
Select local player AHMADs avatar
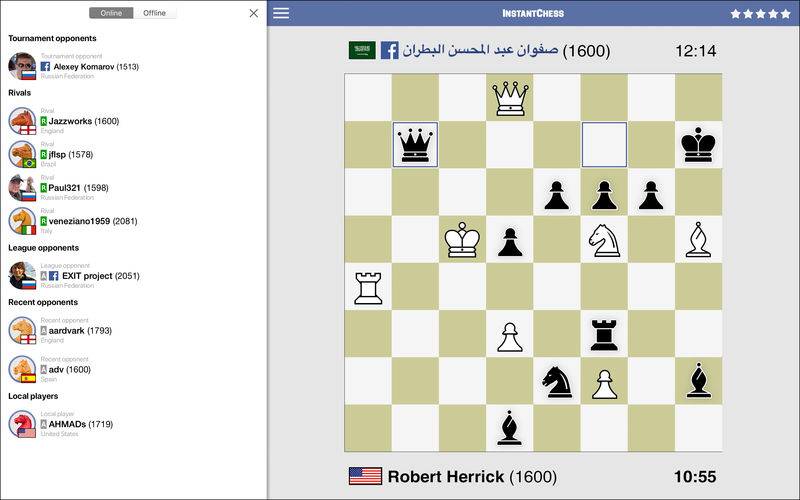coord(22,424)
